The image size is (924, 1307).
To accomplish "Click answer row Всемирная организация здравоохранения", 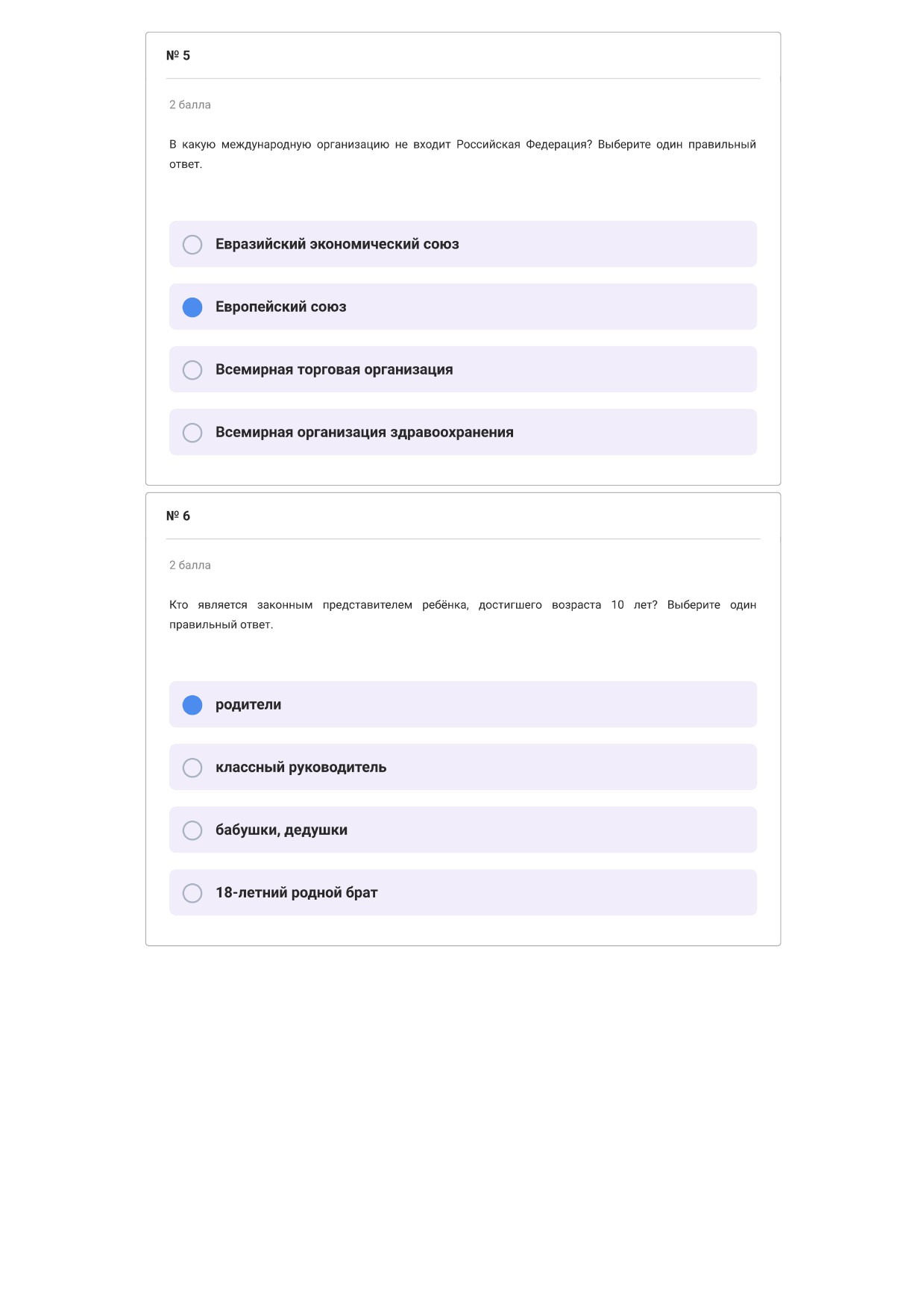I will point(463,432).
